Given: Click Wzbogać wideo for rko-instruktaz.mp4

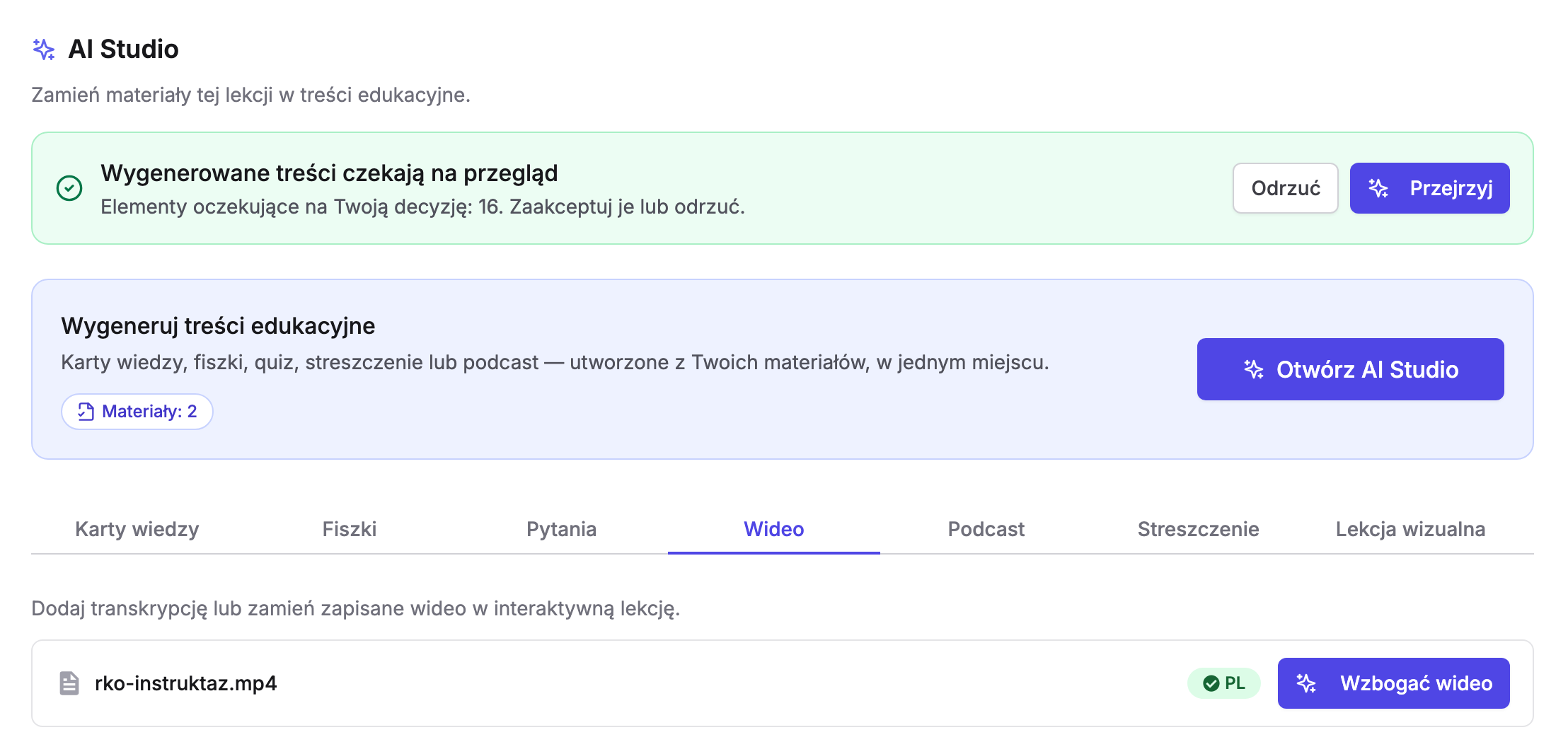Looking at the screenshot, I should (x=1394, y=683).
